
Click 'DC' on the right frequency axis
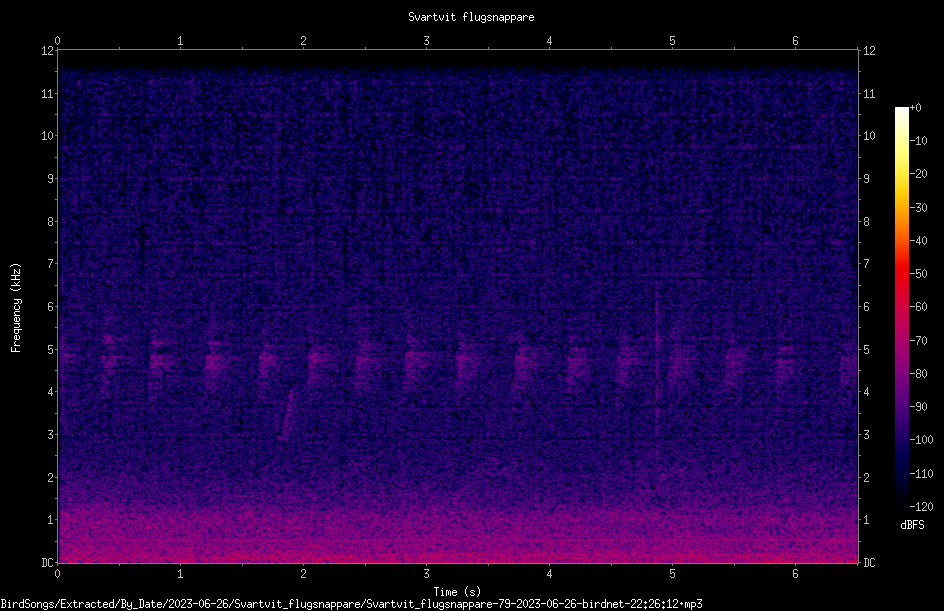869,563
